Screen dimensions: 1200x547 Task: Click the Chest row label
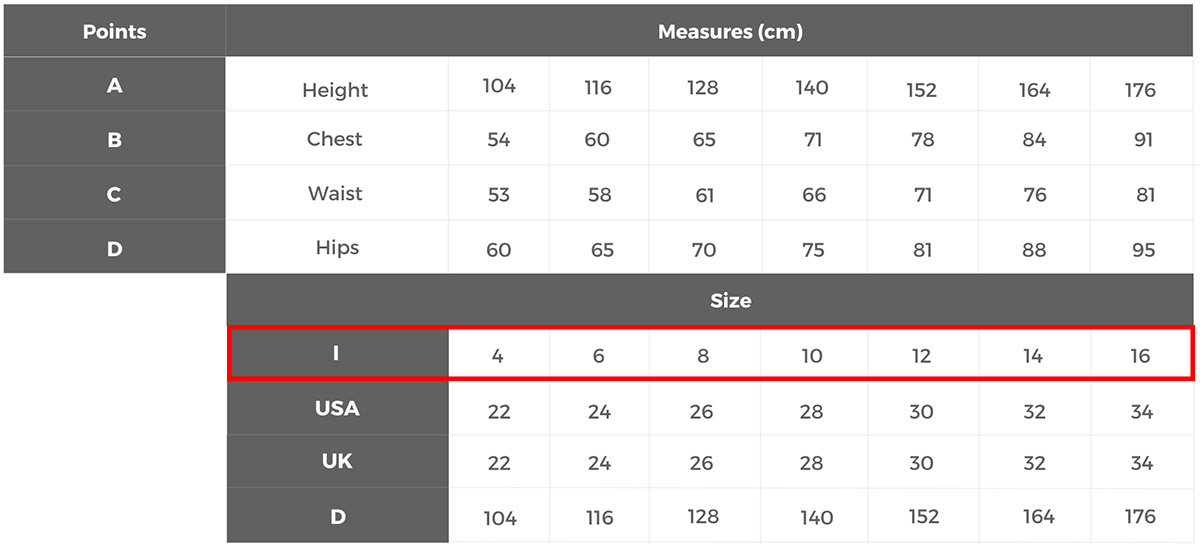(335, 139)
